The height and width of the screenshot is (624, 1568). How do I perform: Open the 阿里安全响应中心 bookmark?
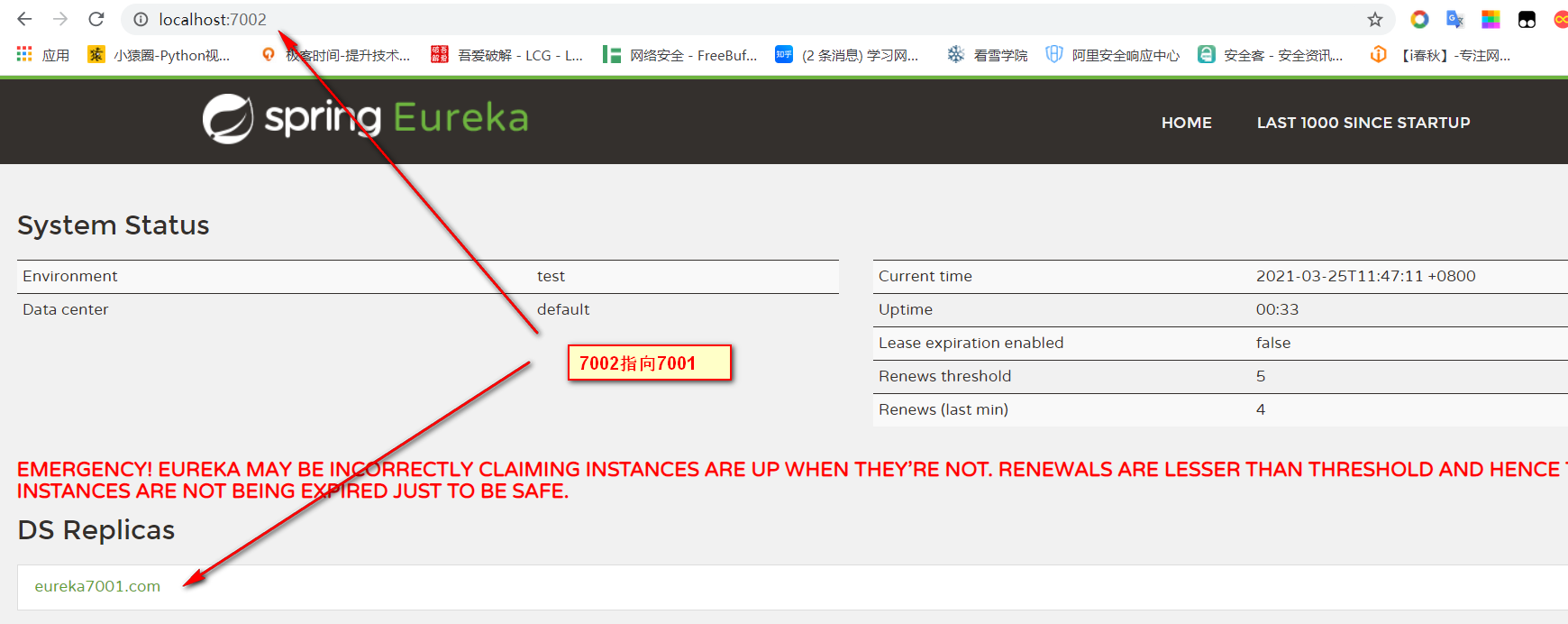[x=1112, y=55]
